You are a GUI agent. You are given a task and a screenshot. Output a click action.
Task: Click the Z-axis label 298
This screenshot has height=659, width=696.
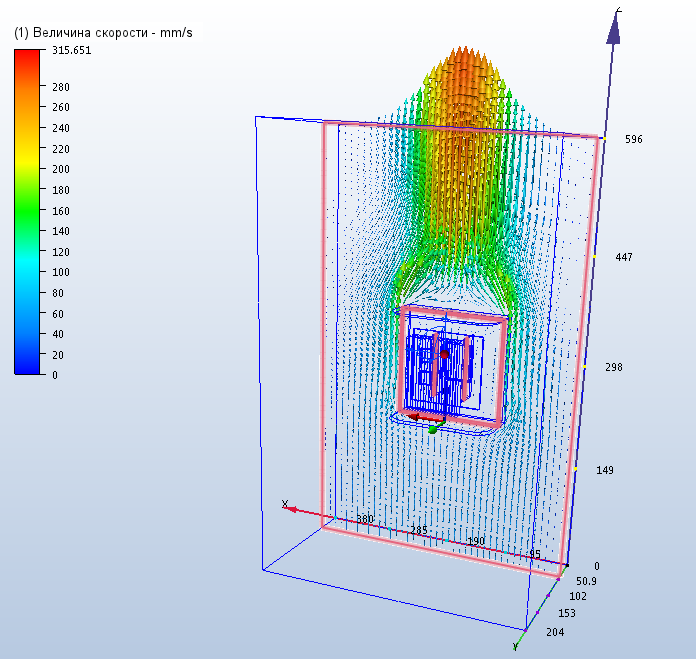point(613,367)
